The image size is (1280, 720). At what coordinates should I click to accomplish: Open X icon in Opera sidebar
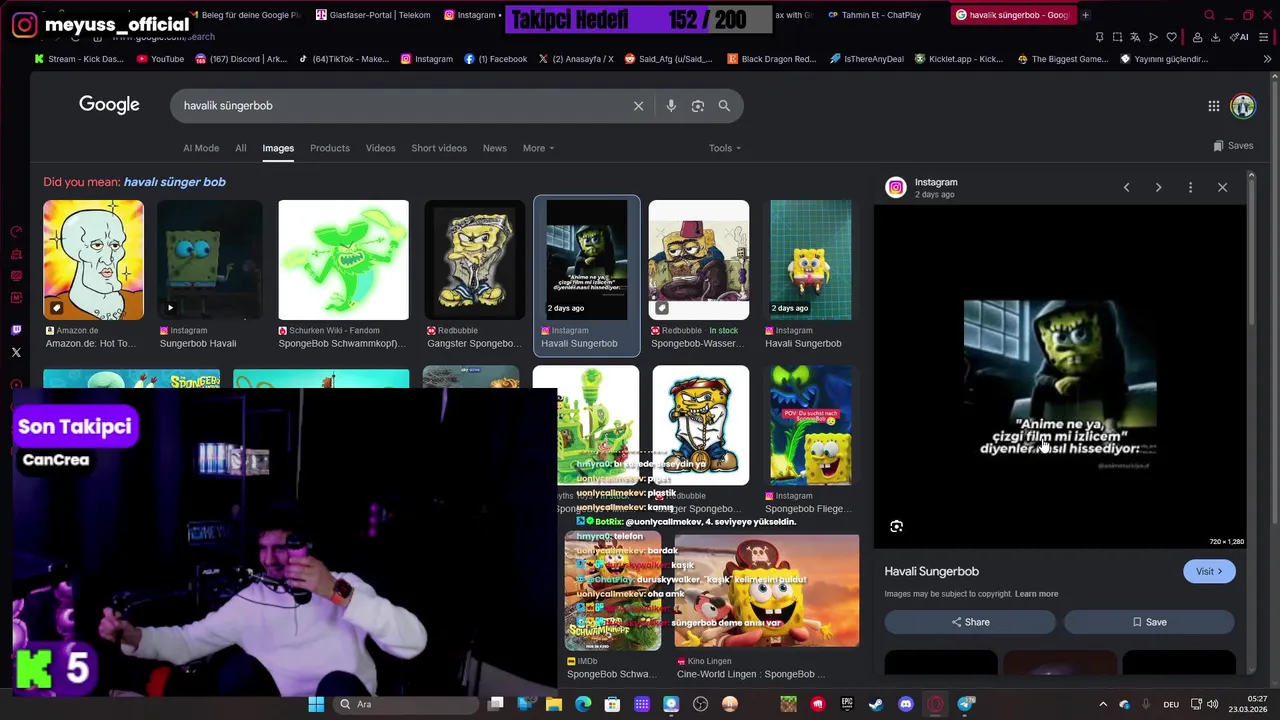click(x=16, y=352)
